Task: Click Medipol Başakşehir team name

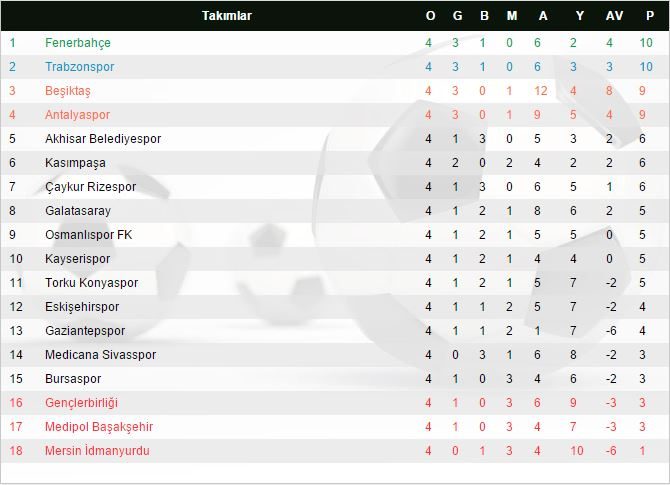Action: coord(99,427)
